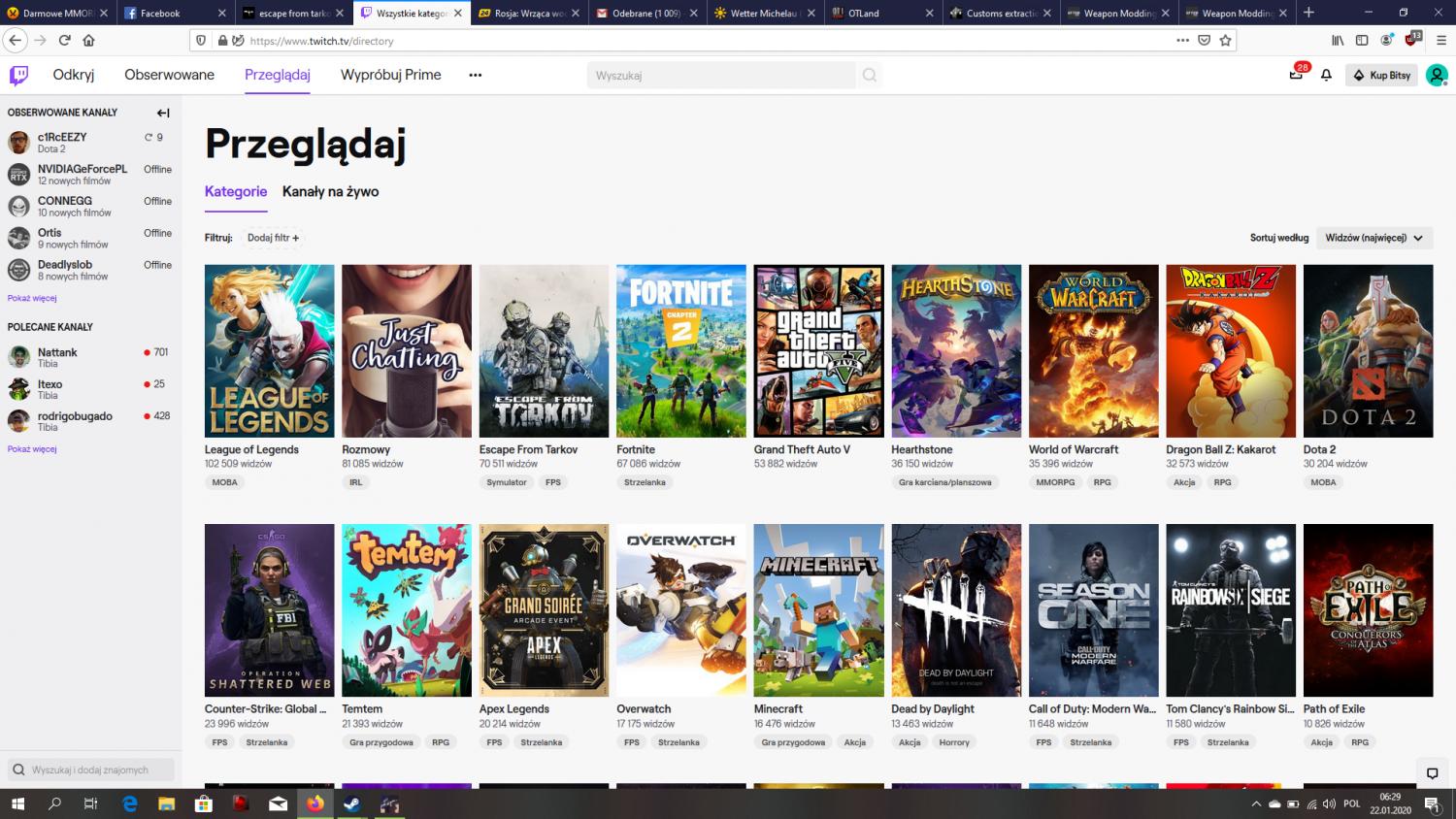1456x819 pixels.
Task: Expand followed channels with Pokaż więcej
Action: click(x=32, y=298)
